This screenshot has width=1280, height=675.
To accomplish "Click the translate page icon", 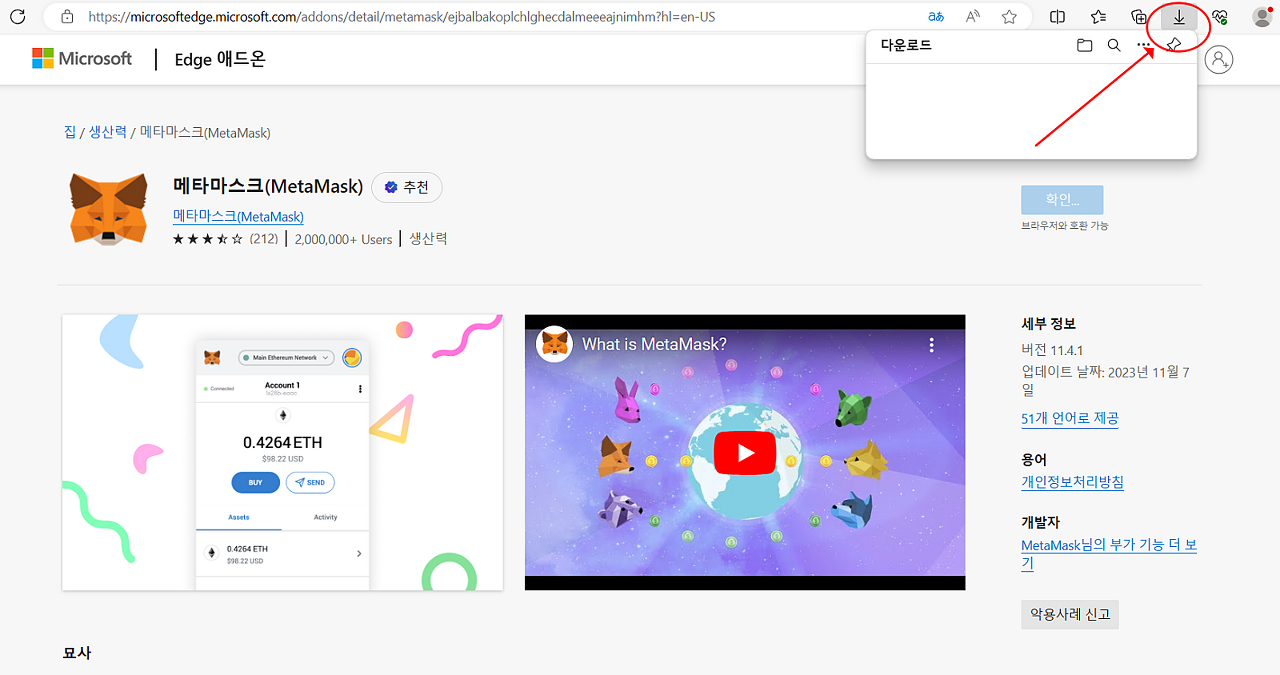I will pos(936,17).
